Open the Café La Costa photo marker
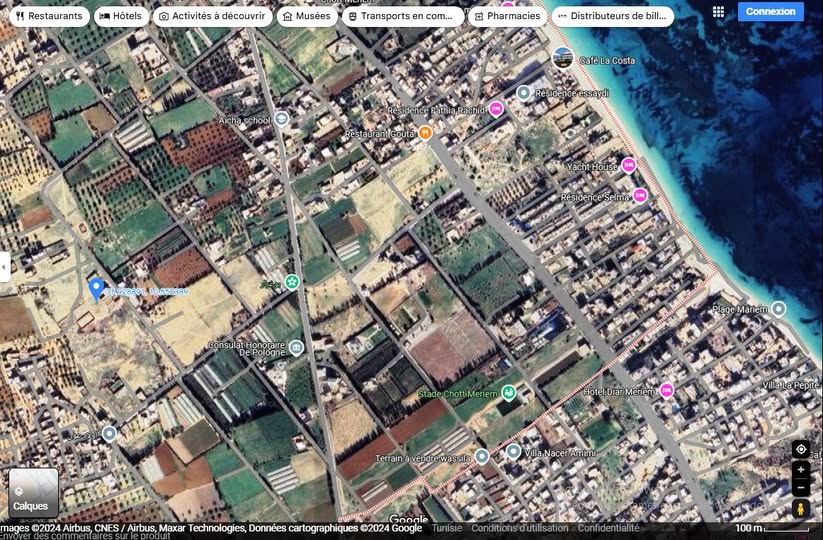 pos(563,58)
